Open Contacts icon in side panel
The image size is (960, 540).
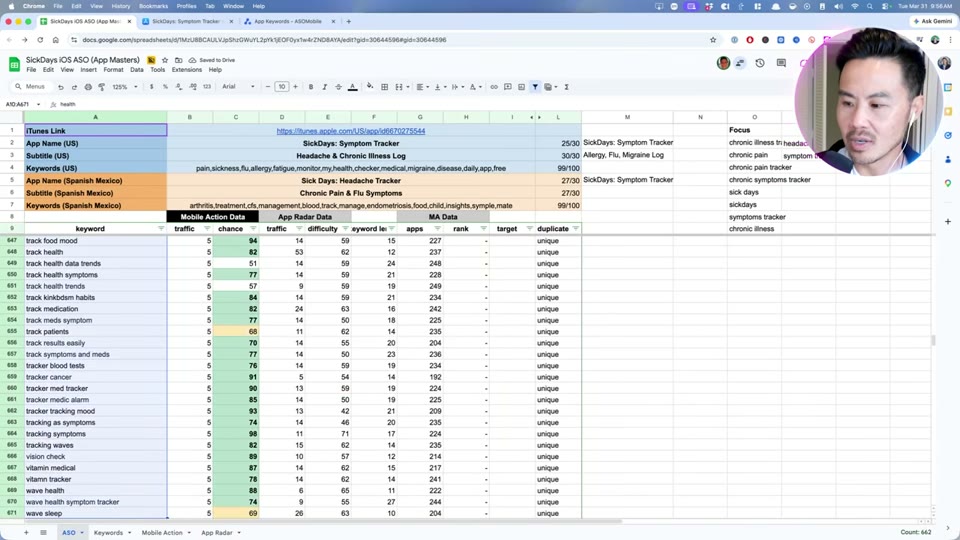tap(948, 159)
